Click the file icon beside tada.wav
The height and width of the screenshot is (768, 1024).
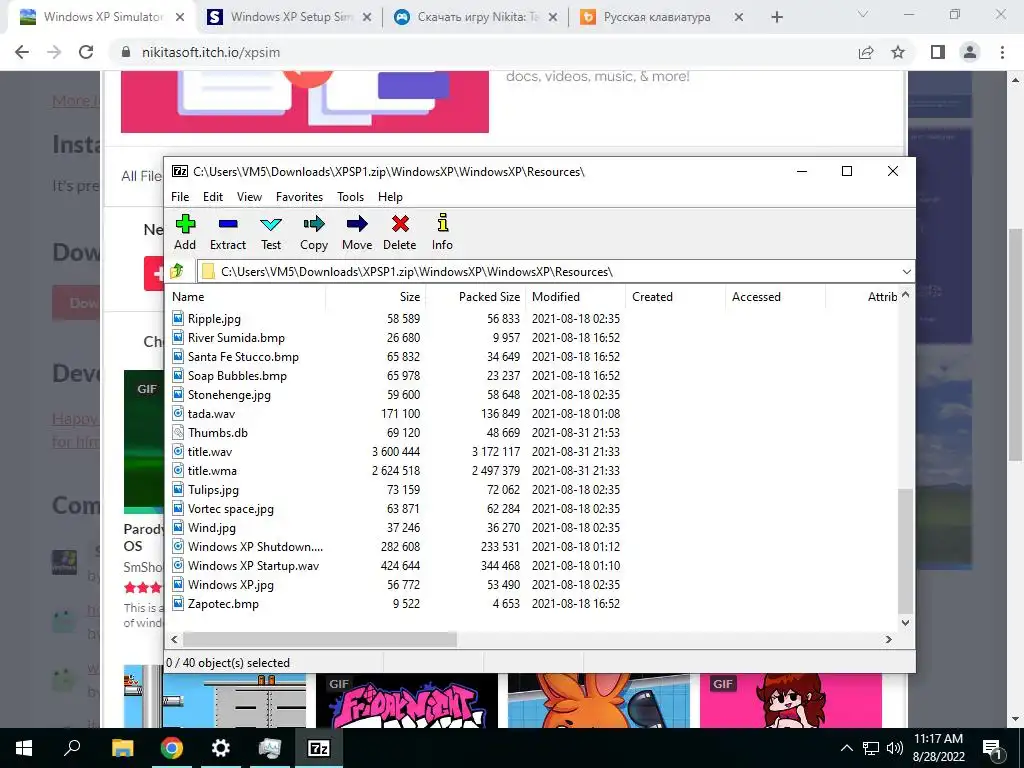(x=178, y=413)
